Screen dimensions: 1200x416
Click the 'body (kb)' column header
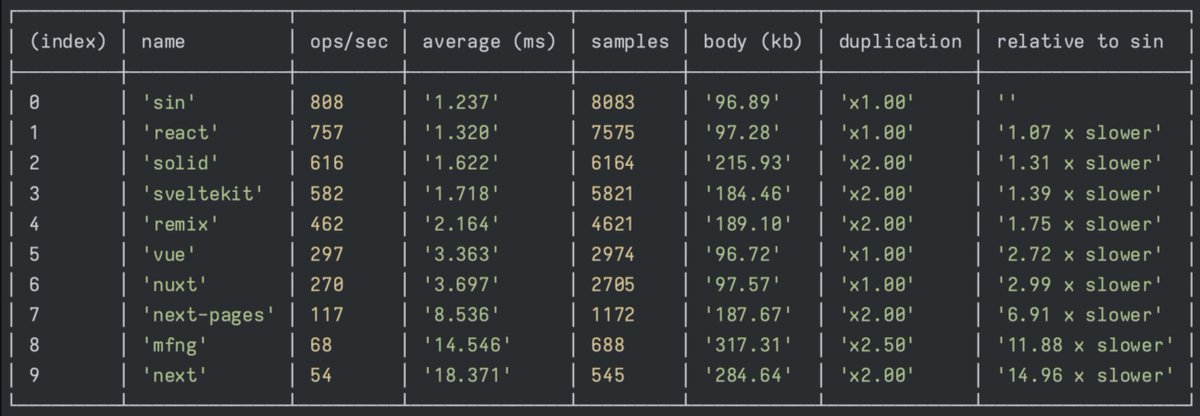pyautogui.click(x=752, y=42)
